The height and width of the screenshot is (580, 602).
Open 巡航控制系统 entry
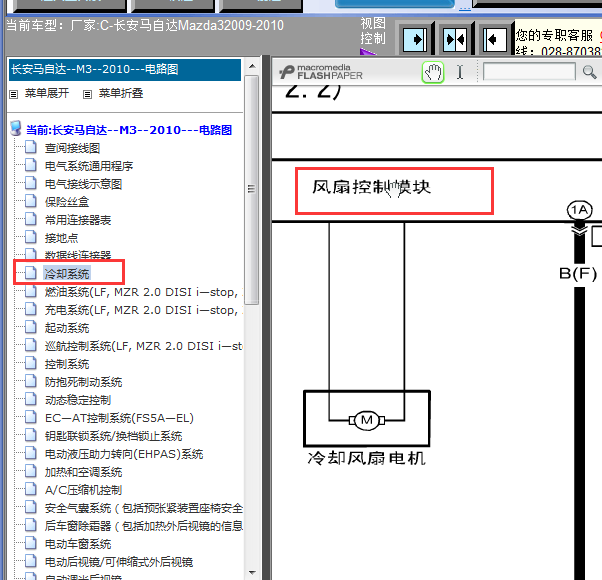(x=143, y=346)
